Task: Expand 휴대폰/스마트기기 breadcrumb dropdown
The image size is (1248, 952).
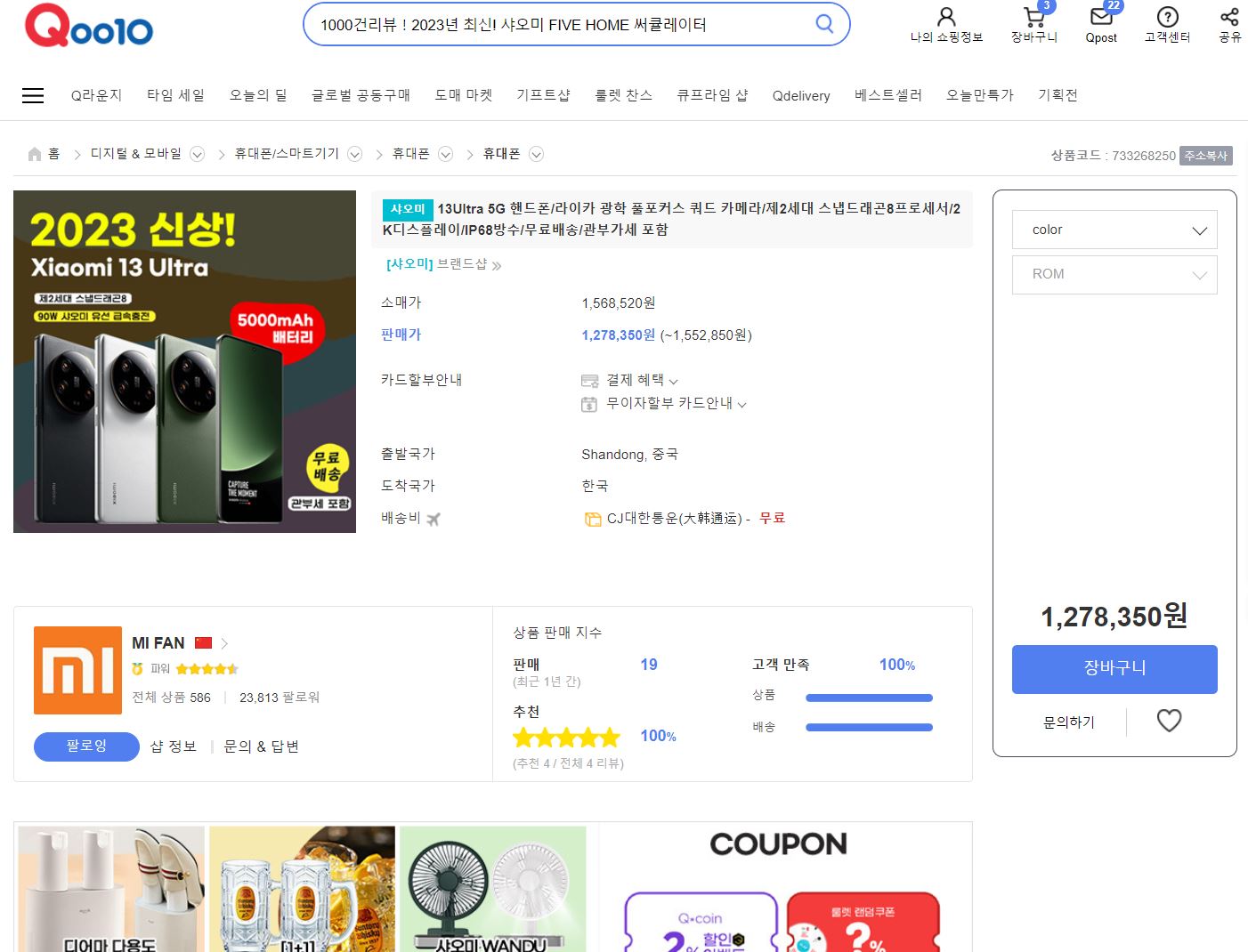Action: [x=355, y=155]
